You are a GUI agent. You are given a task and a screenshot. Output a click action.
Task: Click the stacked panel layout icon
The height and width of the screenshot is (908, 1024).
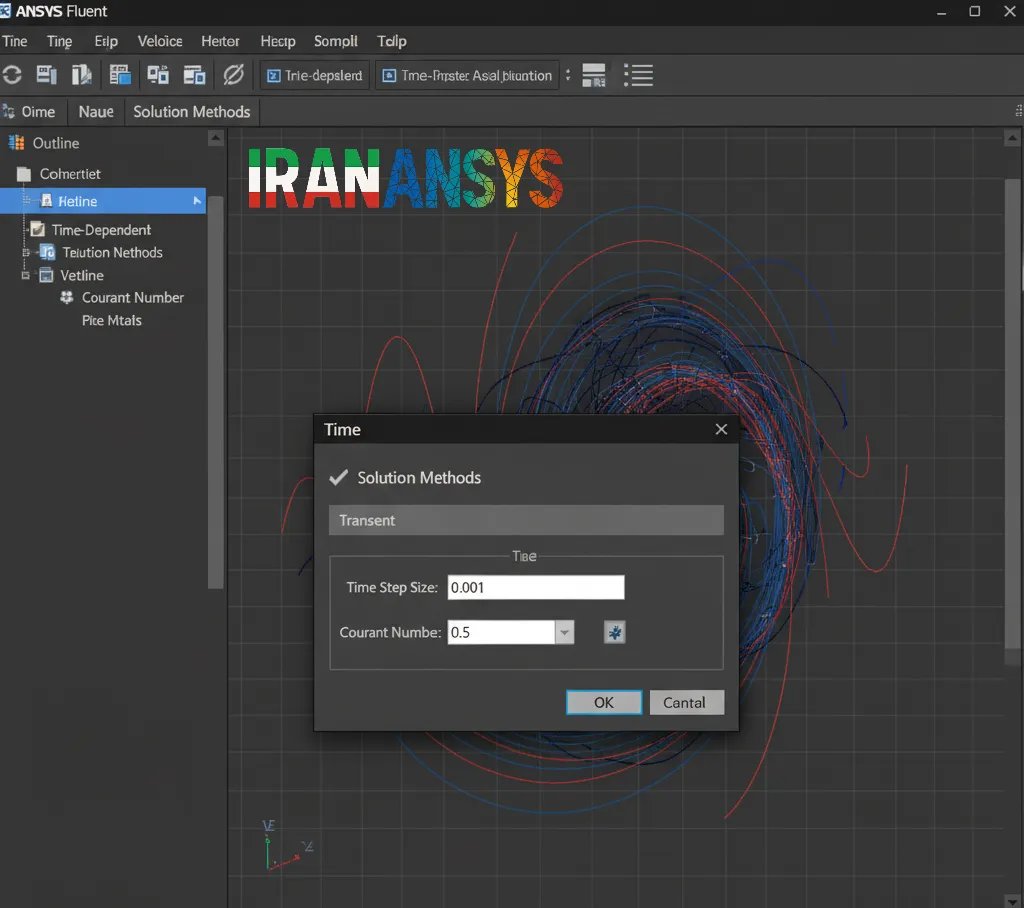pos(594,75)
